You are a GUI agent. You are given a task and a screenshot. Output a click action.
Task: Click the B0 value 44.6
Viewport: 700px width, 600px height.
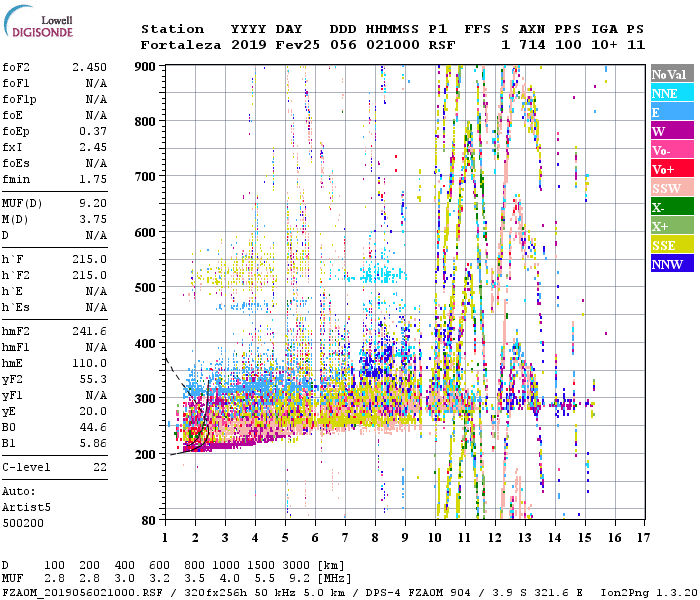(x=93, y=427)
